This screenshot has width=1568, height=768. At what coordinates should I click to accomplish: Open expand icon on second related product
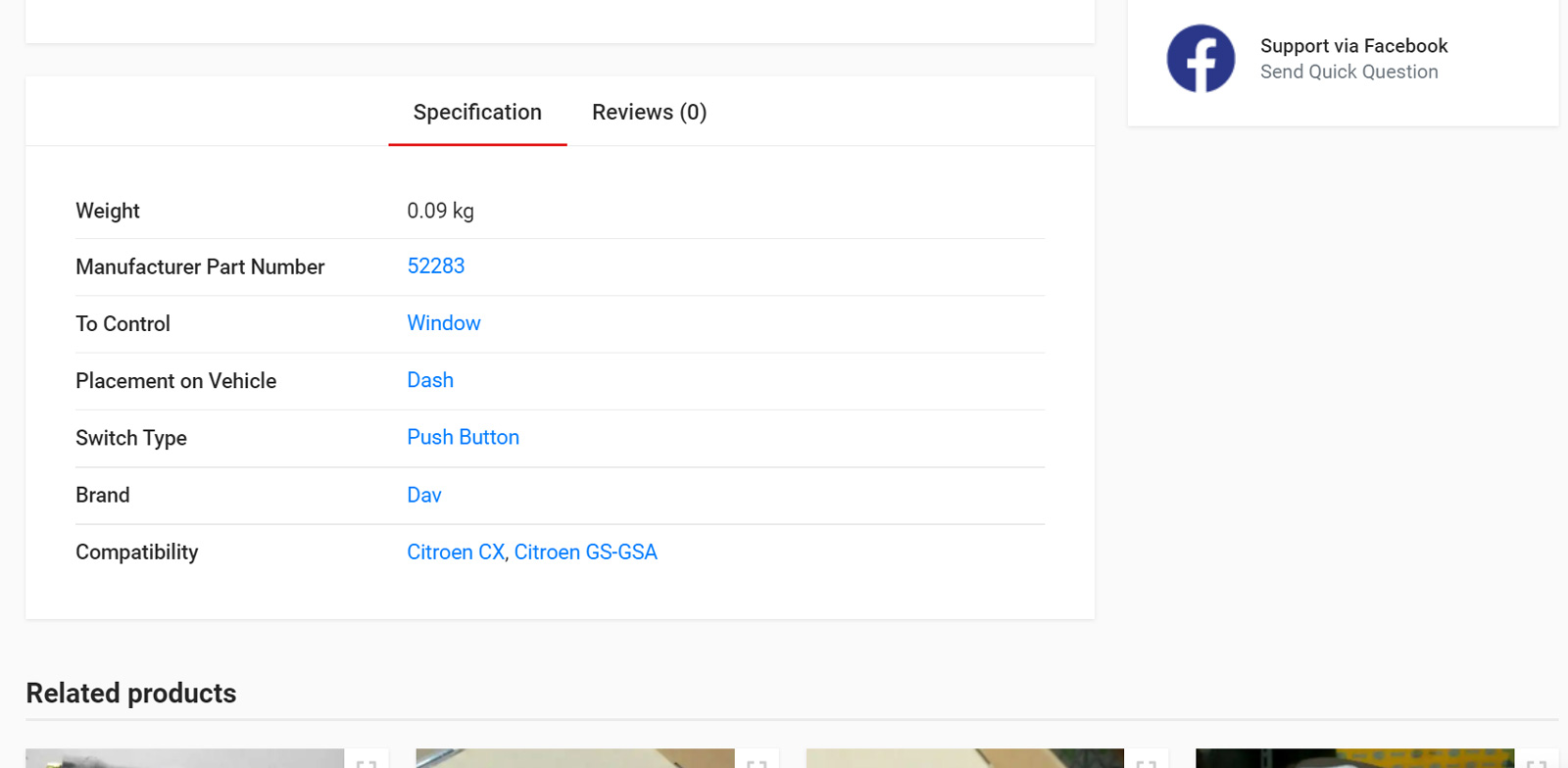pos(757,761)
